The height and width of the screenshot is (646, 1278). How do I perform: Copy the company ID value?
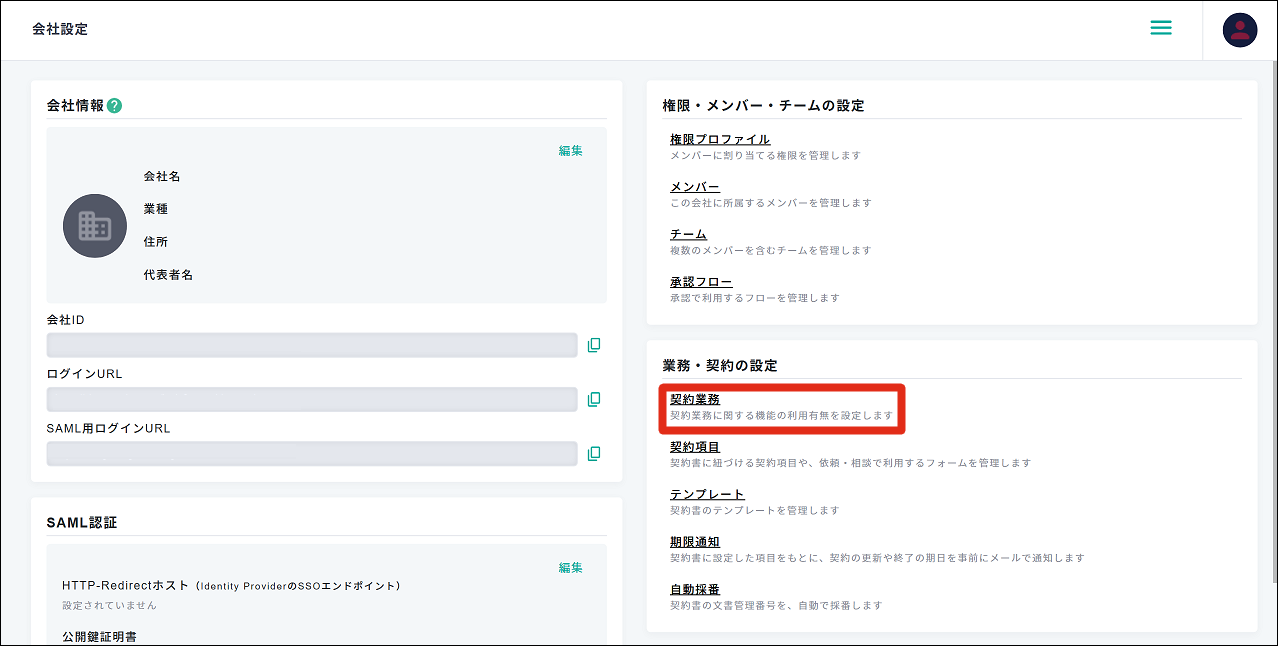point(594,345)
